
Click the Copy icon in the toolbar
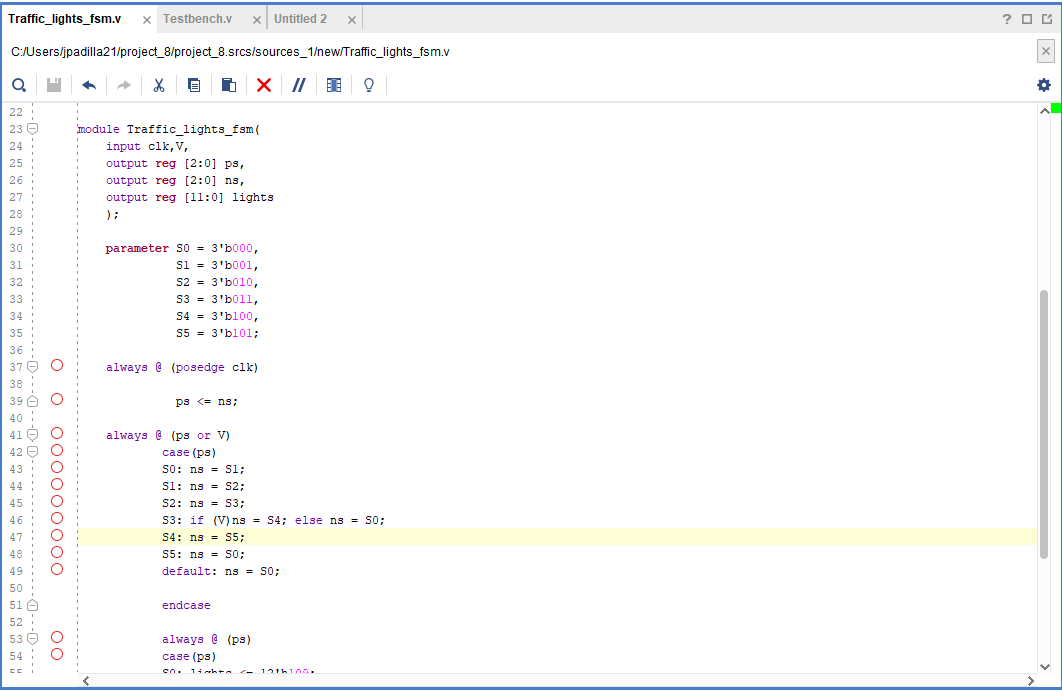coord(193,85)
